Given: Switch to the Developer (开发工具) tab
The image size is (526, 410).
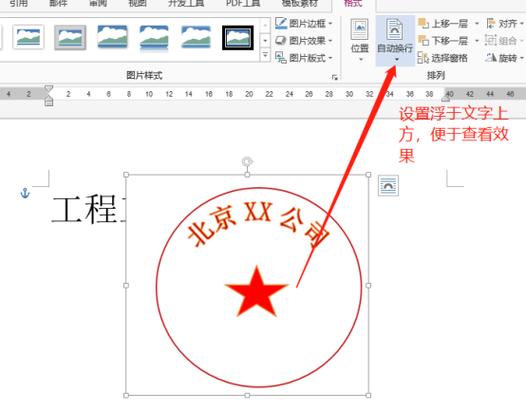Looking at the screenshot, I should [x=186, y=4].
